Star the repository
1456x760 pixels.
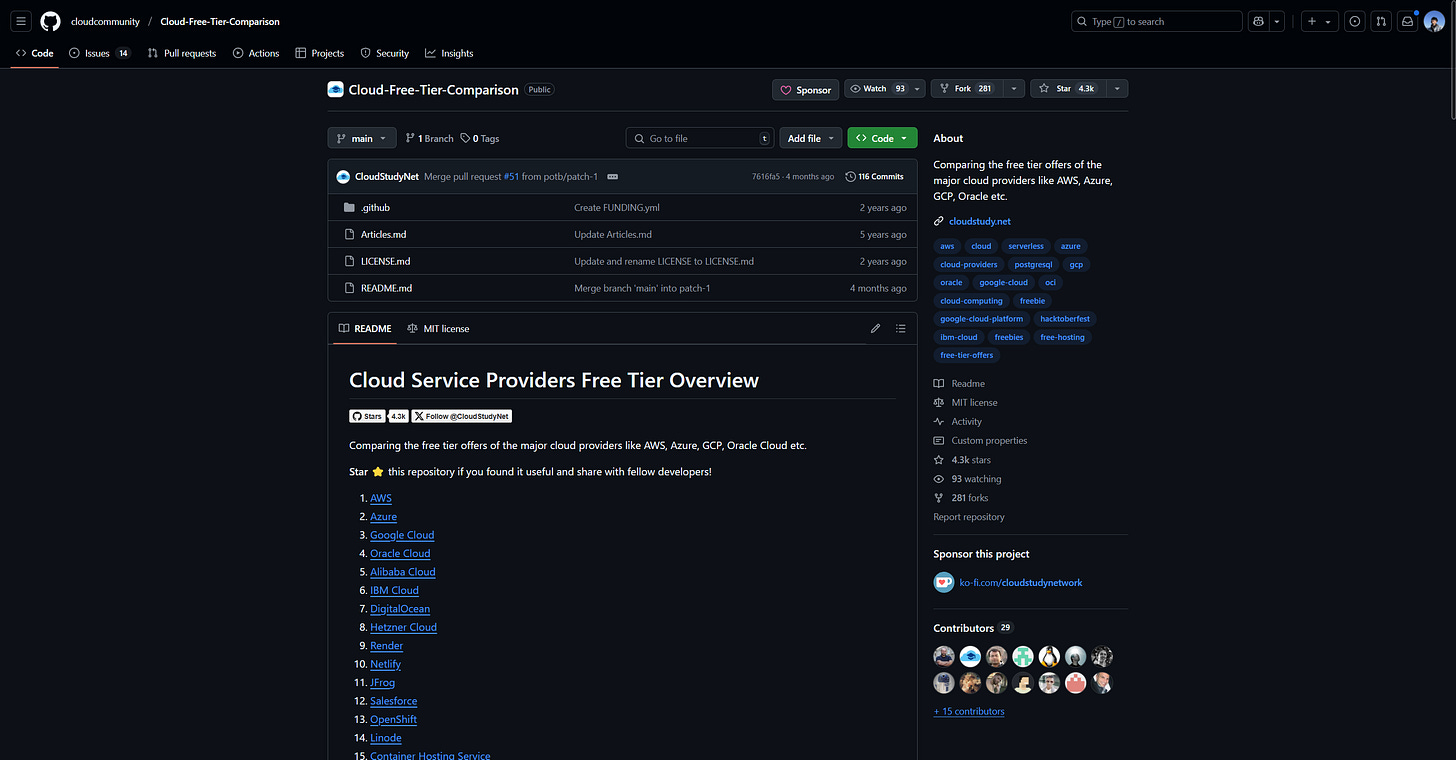pyautogui.click(x=1068, y=89)
